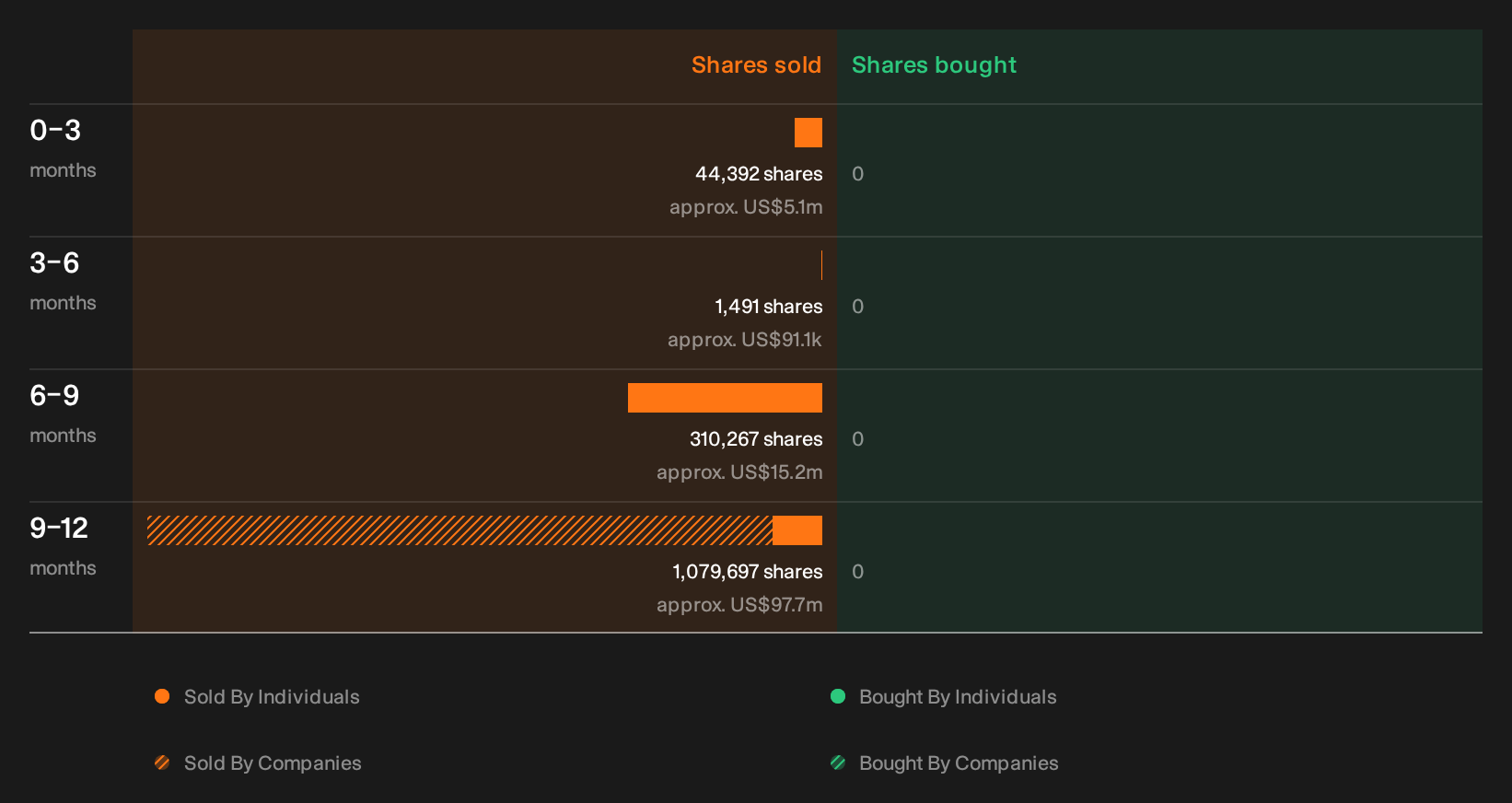Click the striped company portion of 9-12 bar

(460, 530)
